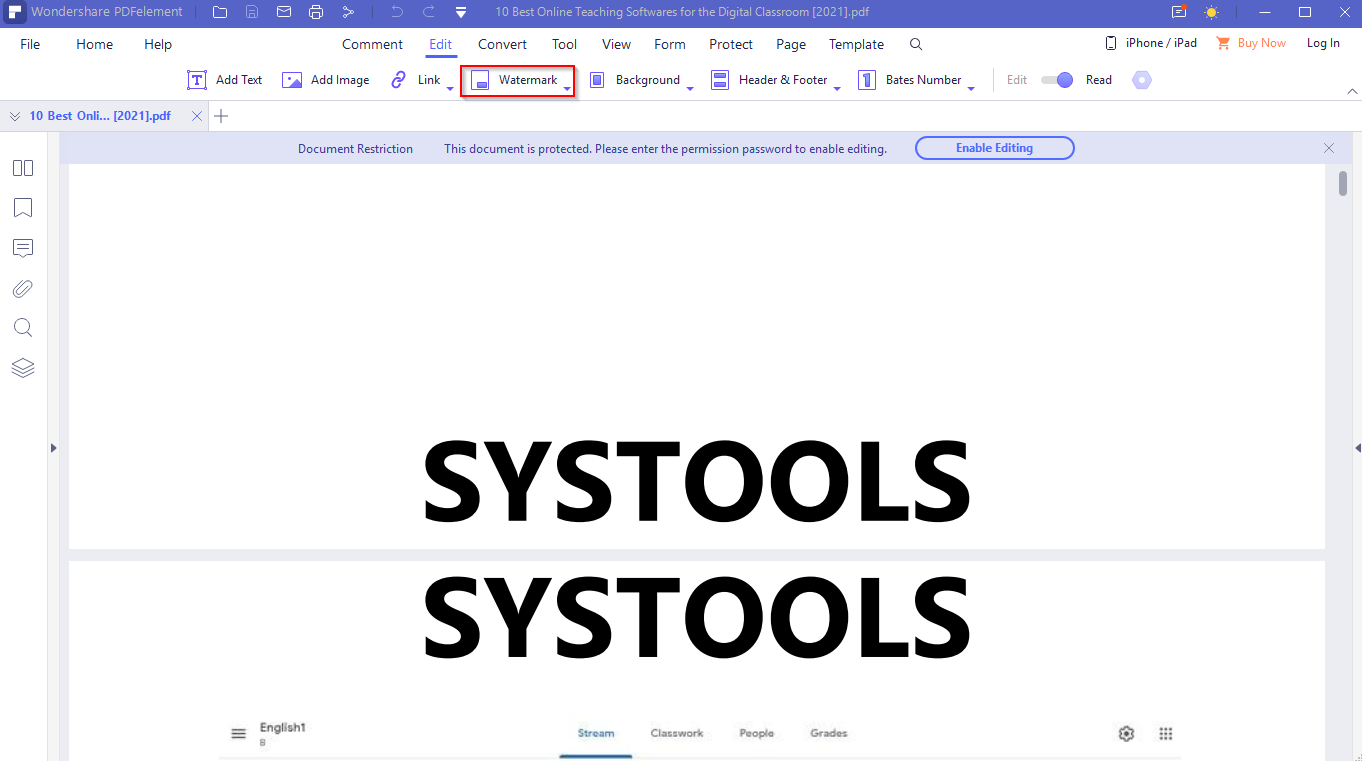Viewport: 1362px width, 761px height.
Task: Switch to the Form tab
Action: [x=670, y=44]
